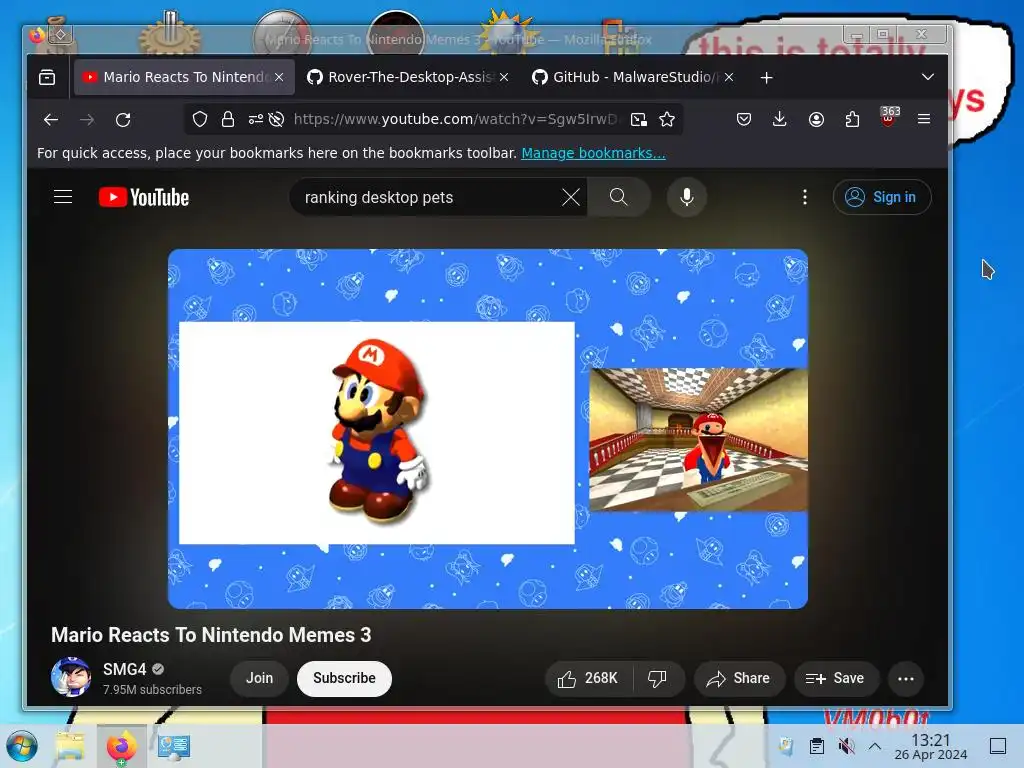Open notification center in taskbar
This screenshot has height=768, width=1024.
point(998,746)
